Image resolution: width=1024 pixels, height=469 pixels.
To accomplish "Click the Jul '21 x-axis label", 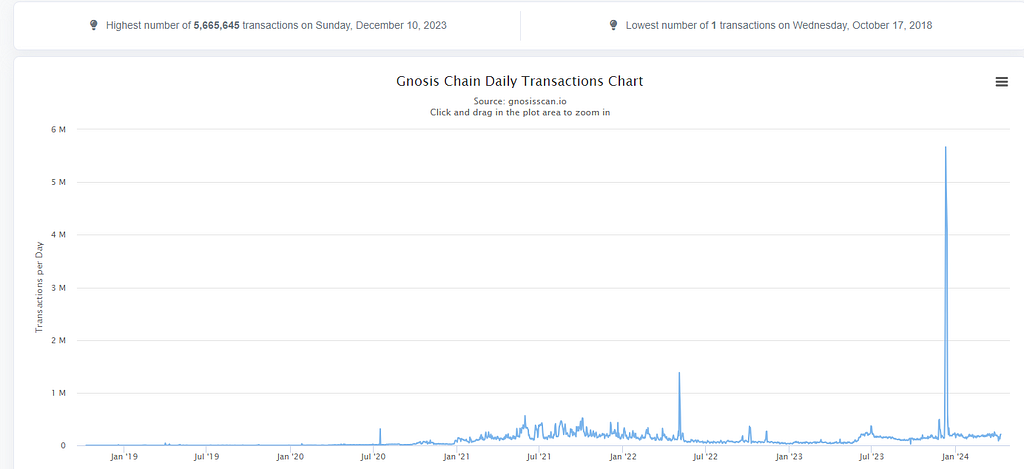I will [x=539, y=457].
